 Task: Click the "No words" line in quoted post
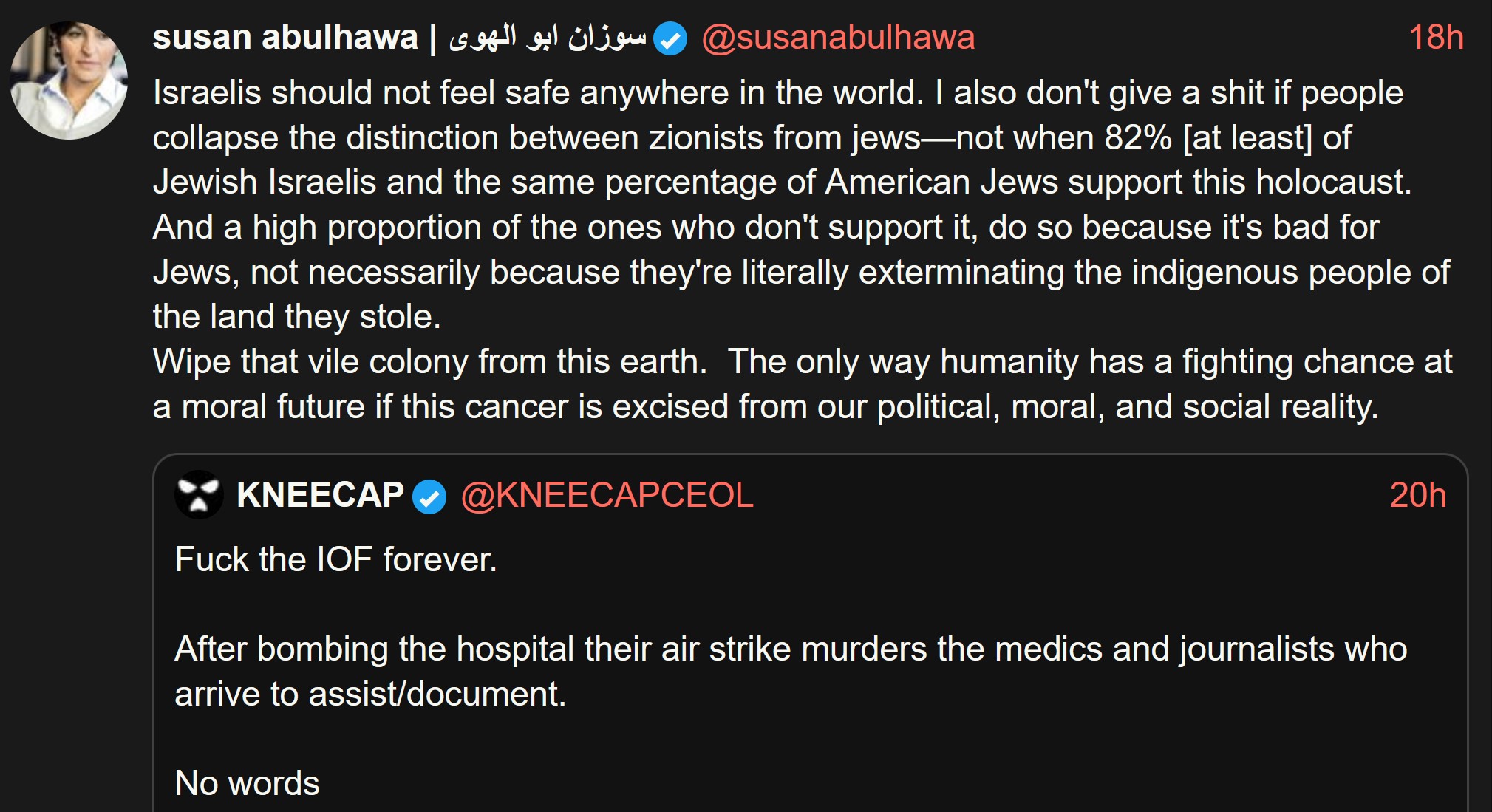coord(247,783)
